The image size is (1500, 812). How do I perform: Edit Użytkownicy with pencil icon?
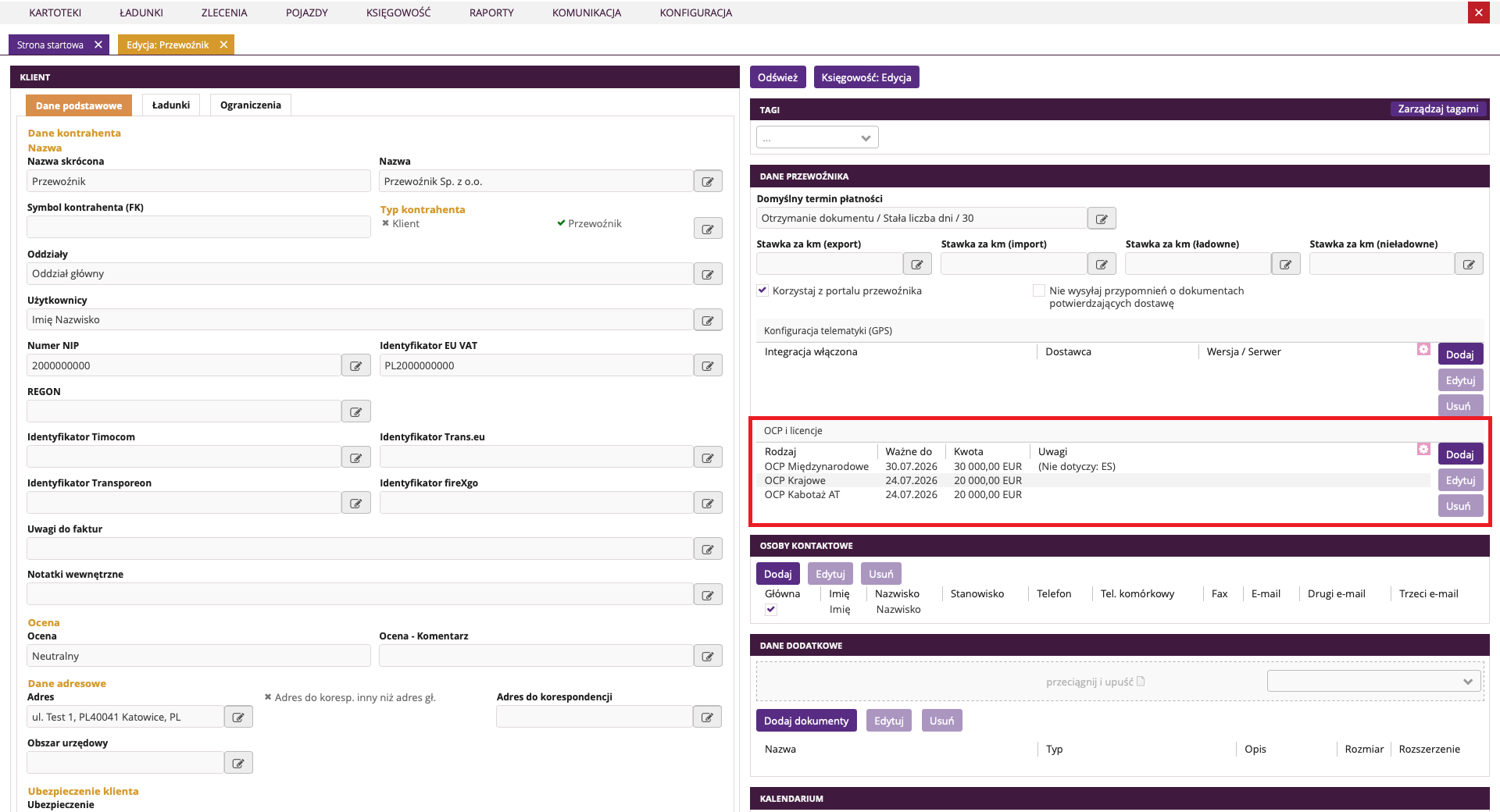click(x=708, y=320)
